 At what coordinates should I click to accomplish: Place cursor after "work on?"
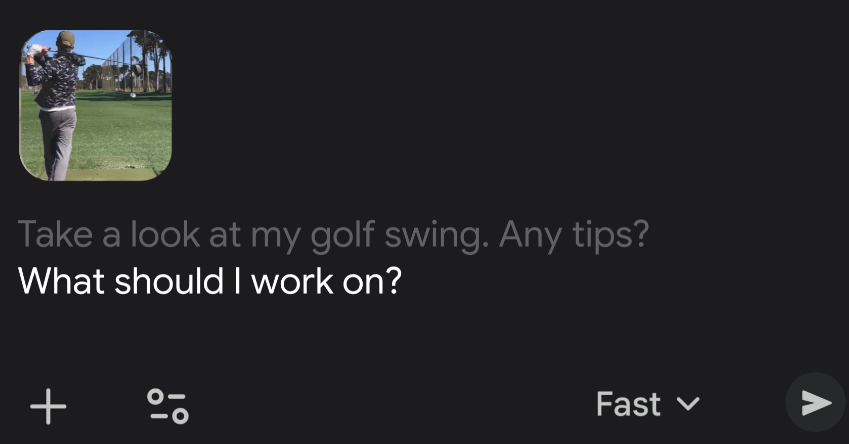402,281
